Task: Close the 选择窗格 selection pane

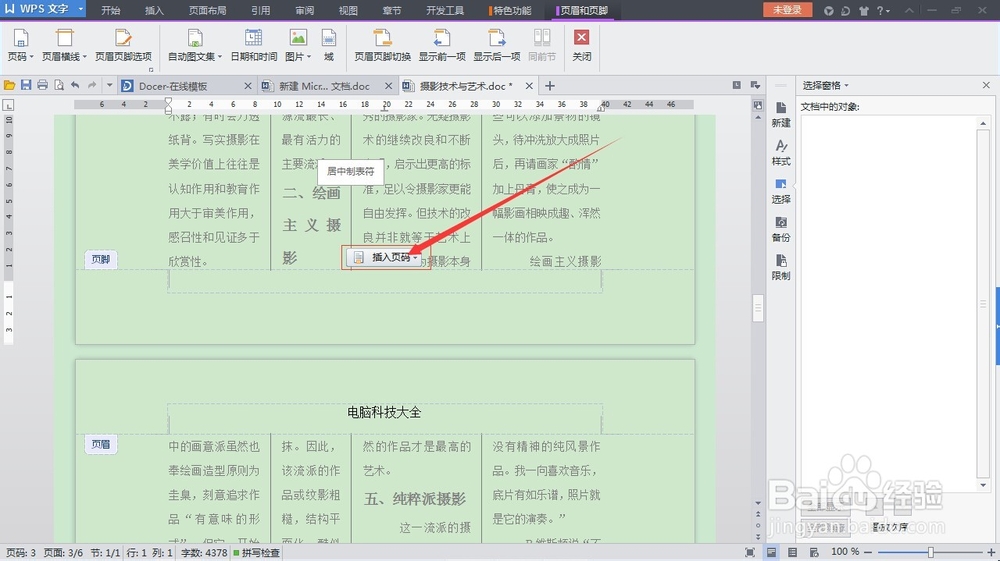Action: 986,85
